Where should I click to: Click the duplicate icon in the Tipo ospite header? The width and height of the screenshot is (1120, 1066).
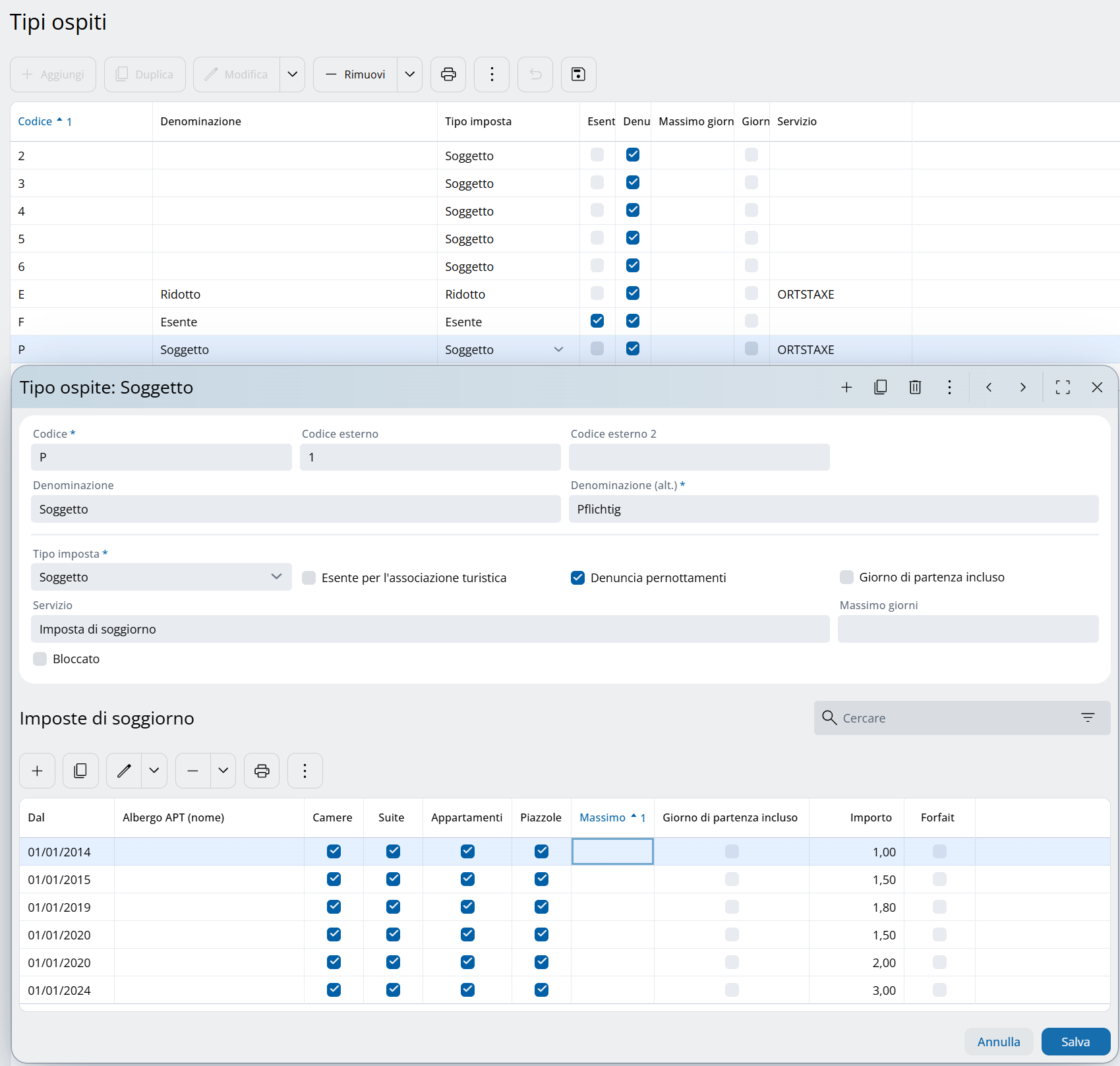tap(880, 387)
